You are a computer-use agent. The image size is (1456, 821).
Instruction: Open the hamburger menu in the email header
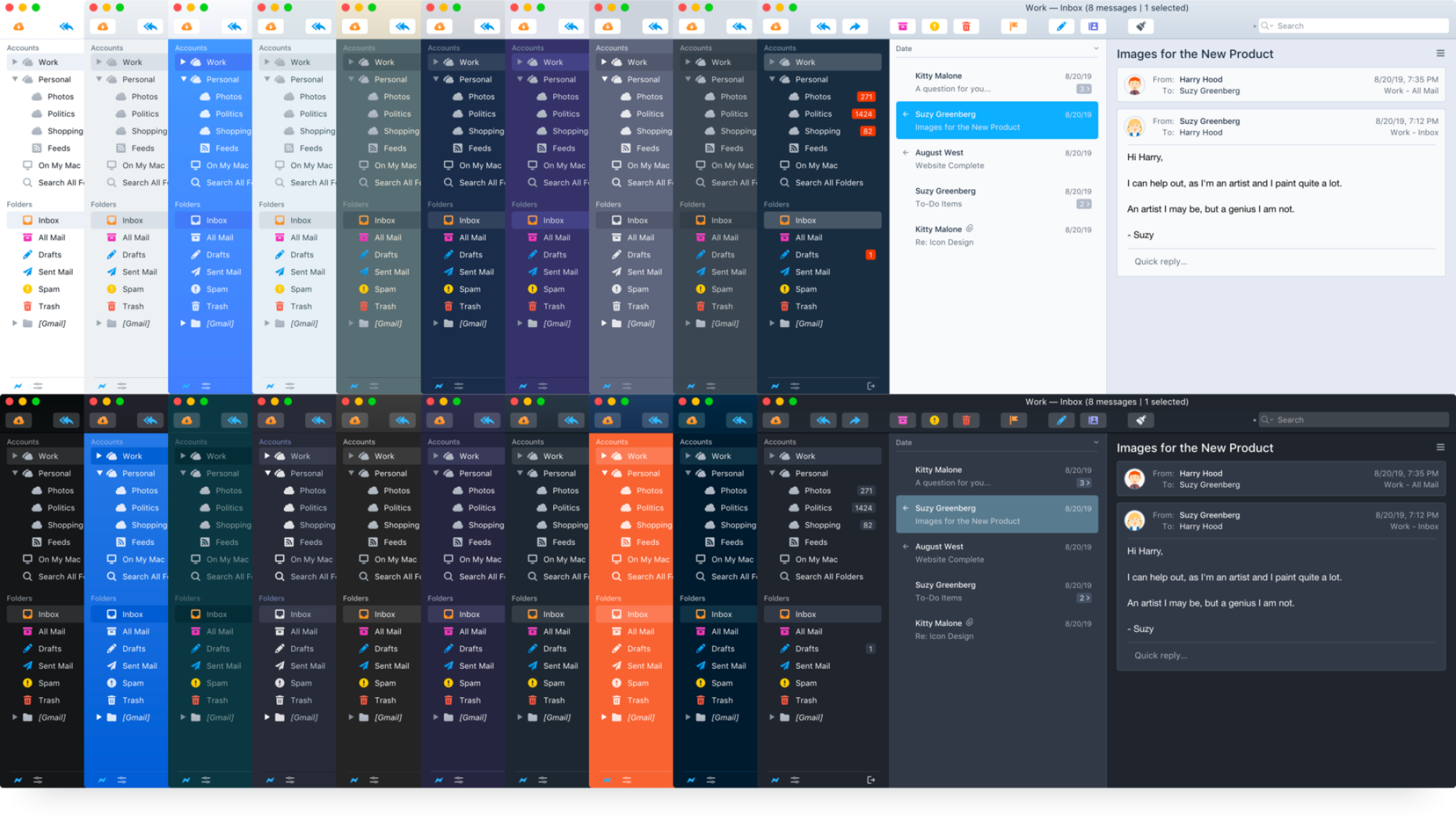point(1441,54)
